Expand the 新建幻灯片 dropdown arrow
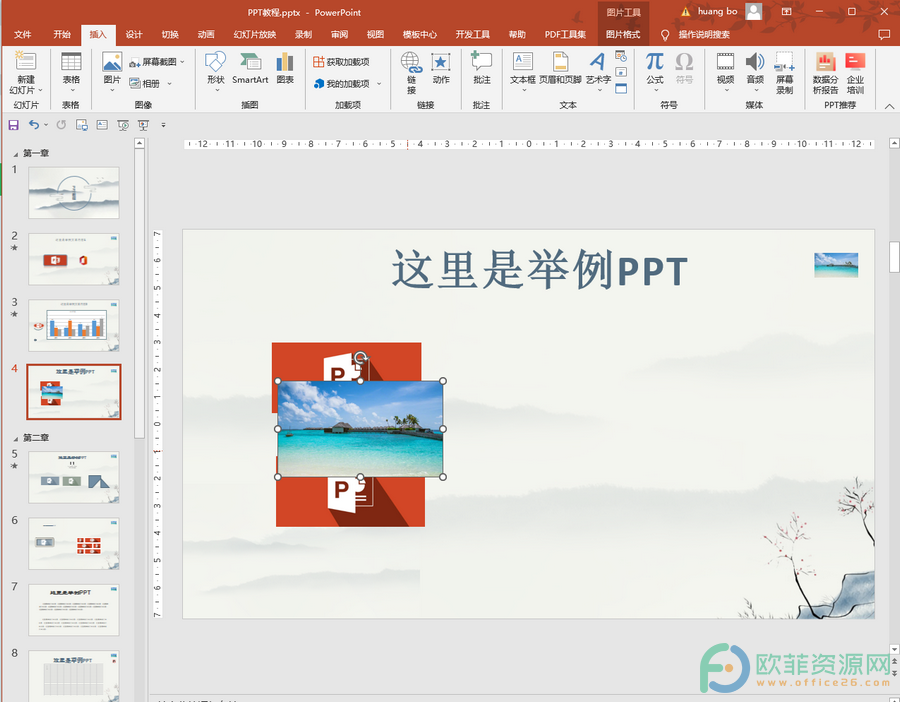This screenshot has height=702, width=900. tap(40, 90)
